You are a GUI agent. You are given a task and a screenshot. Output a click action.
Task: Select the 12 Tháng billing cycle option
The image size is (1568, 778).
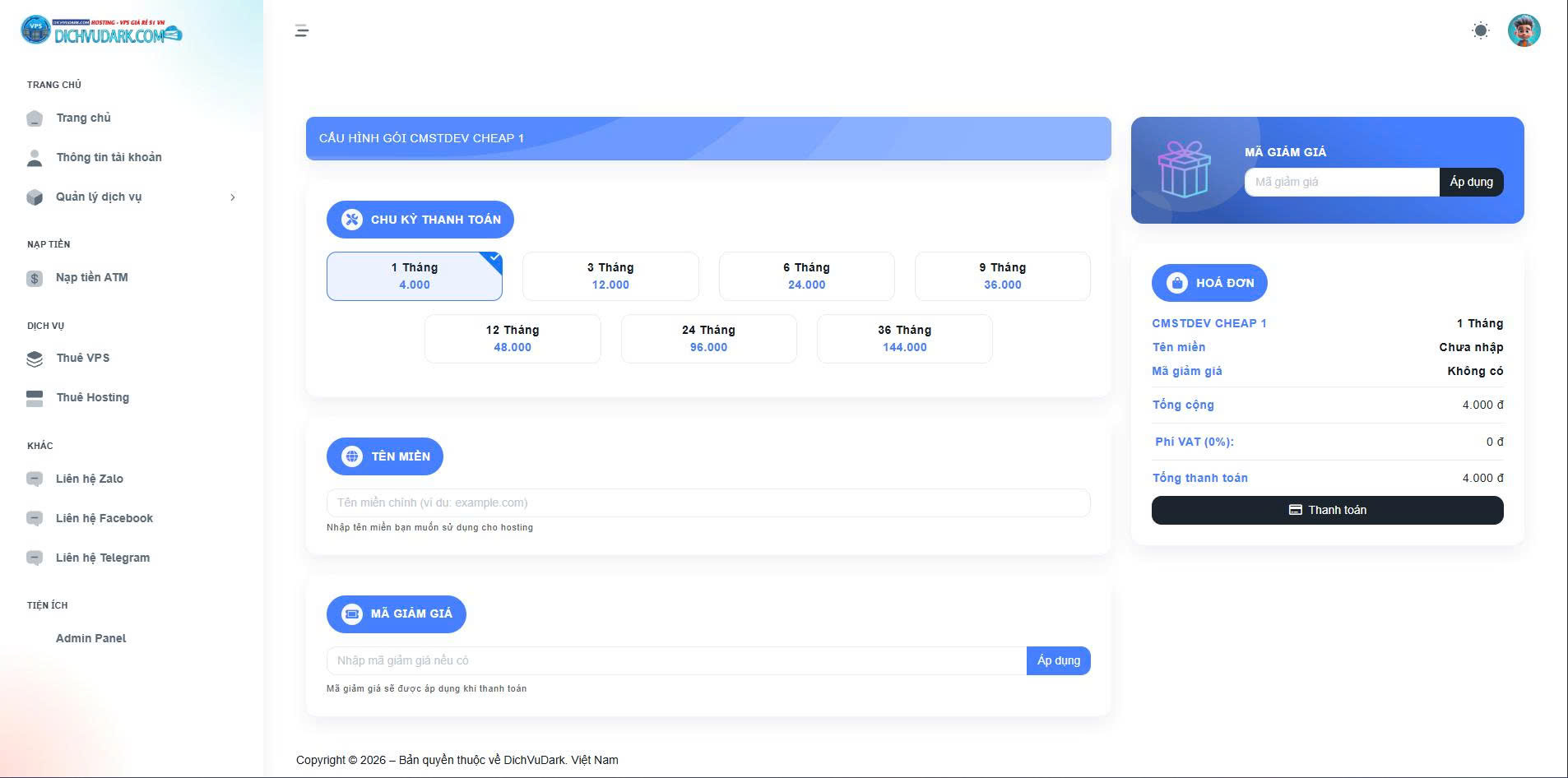513,339
